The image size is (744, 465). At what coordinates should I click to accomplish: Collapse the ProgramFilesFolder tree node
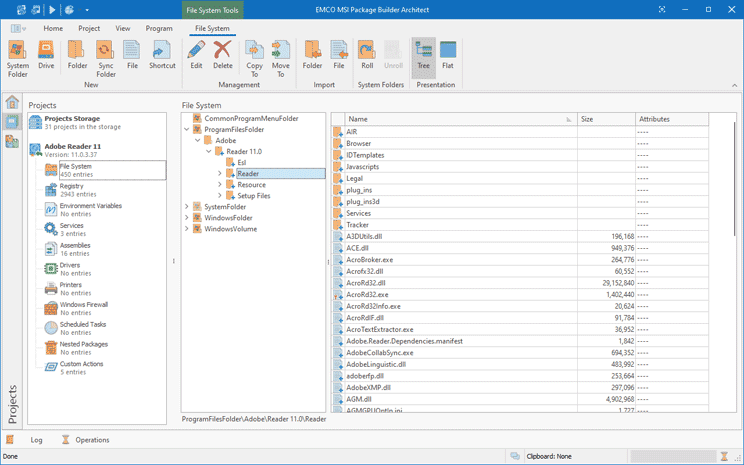pos(186,130)
